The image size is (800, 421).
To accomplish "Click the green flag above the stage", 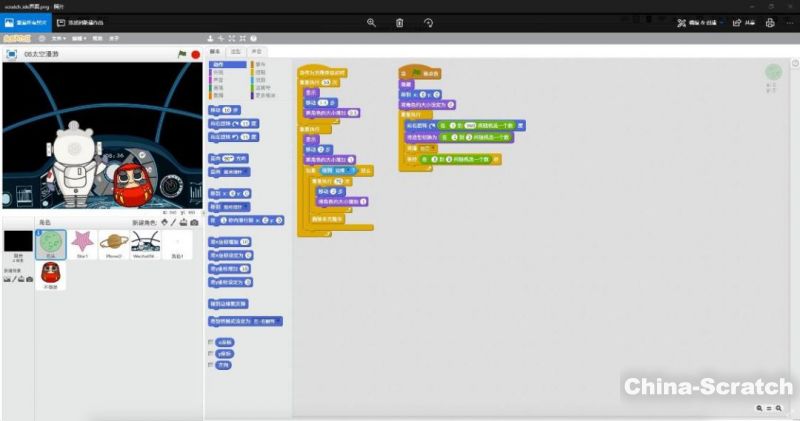I will pos(182,54).
